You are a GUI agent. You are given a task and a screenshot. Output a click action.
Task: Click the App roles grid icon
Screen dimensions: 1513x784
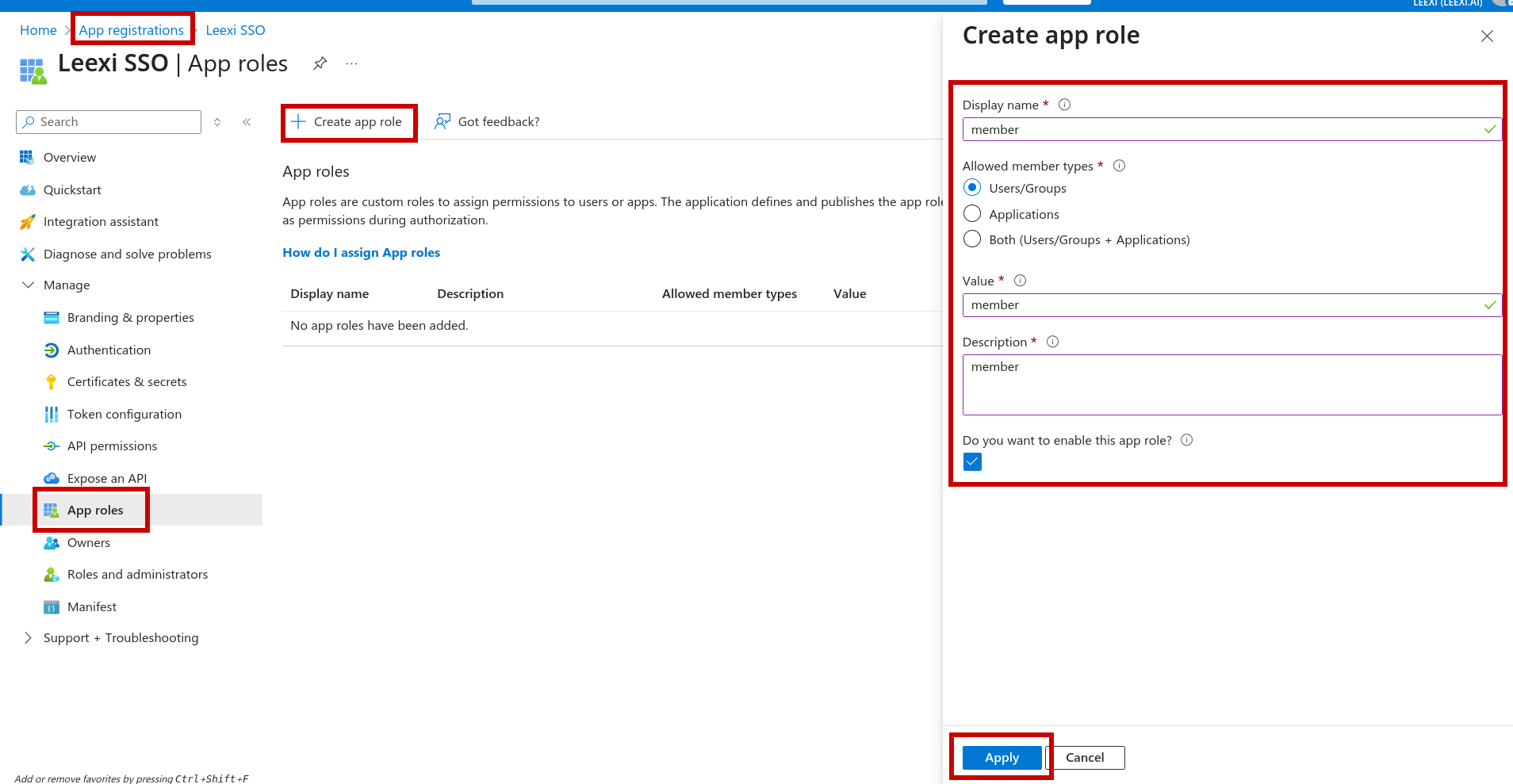pyautogui.click(x=52, y=511)
